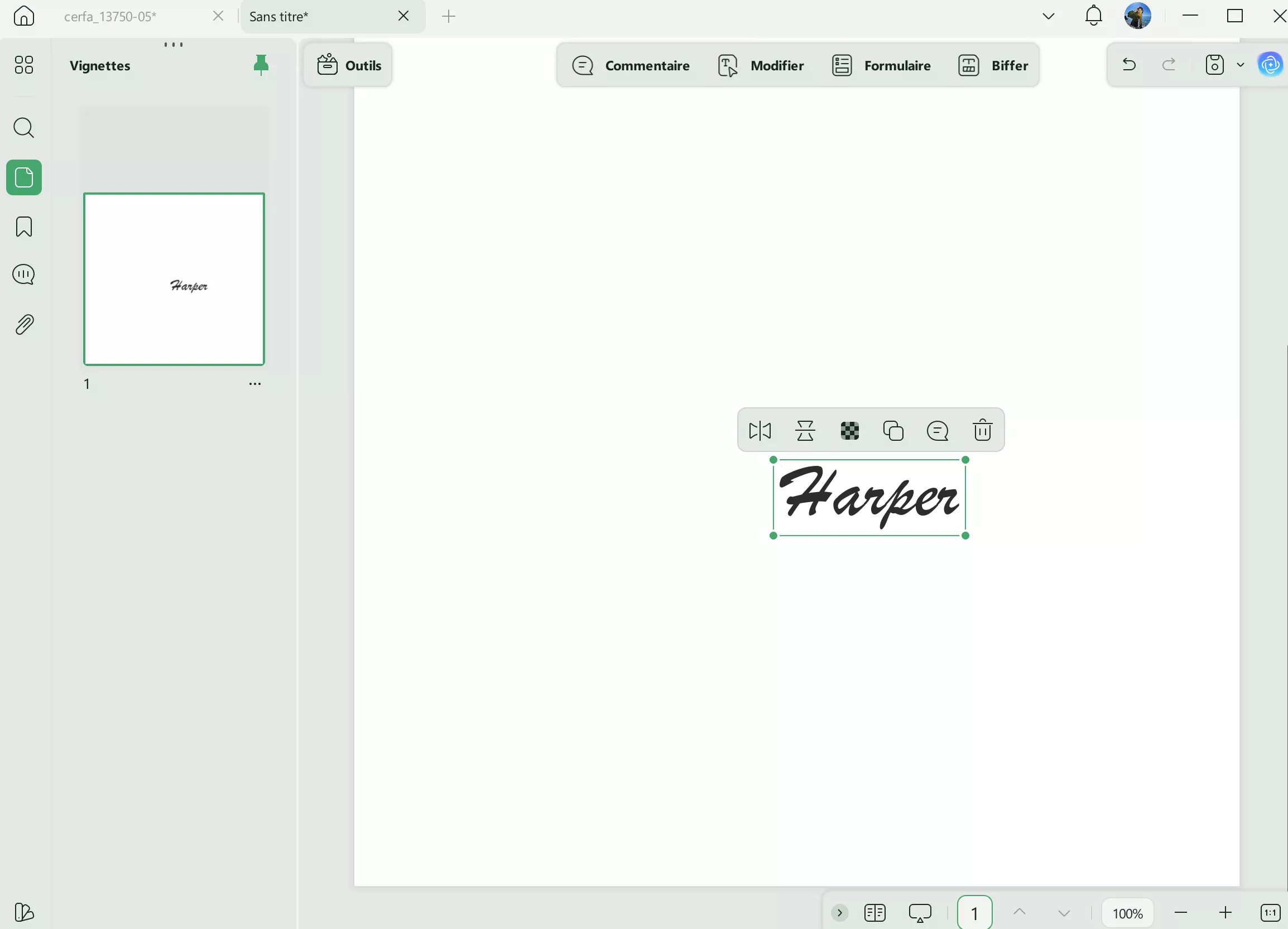This screenshot has width=1288, height=929.
Task: Decrease zoom with the minus control
Action: click(x=1181, y=912)
